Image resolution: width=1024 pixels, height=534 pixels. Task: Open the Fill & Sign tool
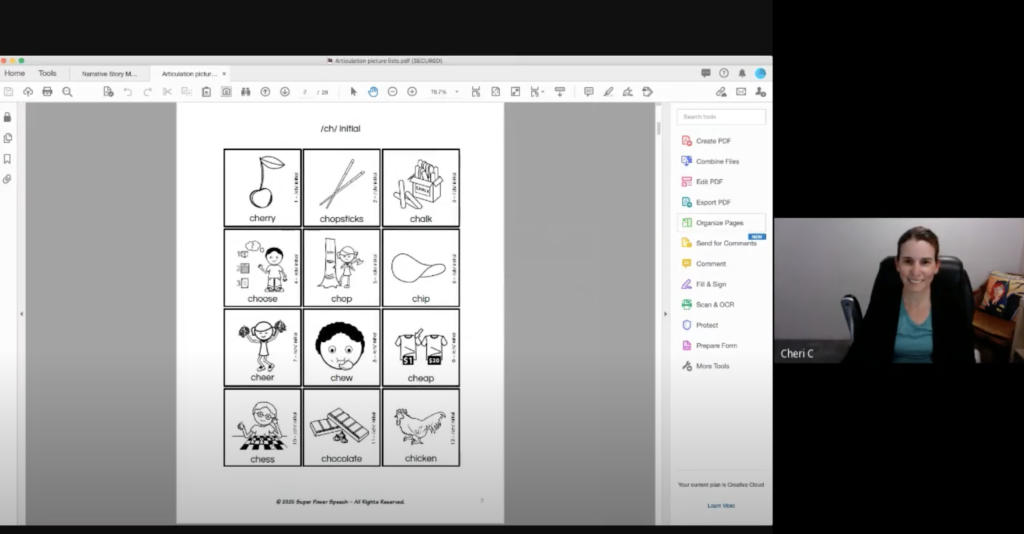[703, 284]
